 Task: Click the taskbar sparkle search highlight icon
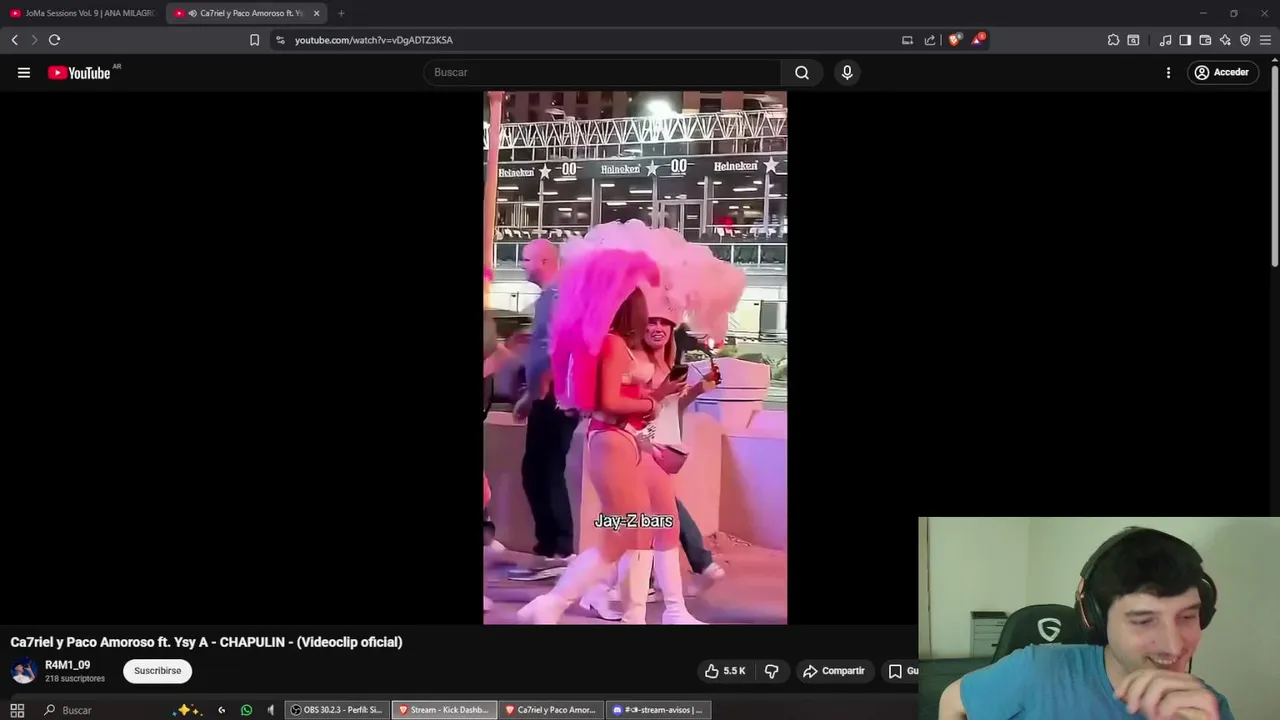(186, 710)
